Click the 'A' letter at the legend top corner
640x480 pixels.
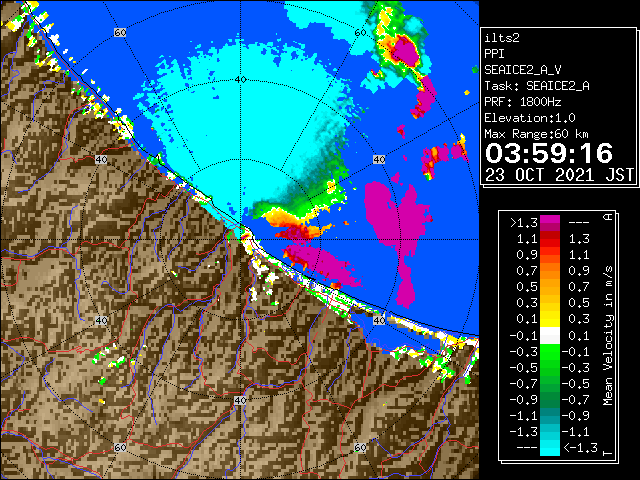point(608,217)
